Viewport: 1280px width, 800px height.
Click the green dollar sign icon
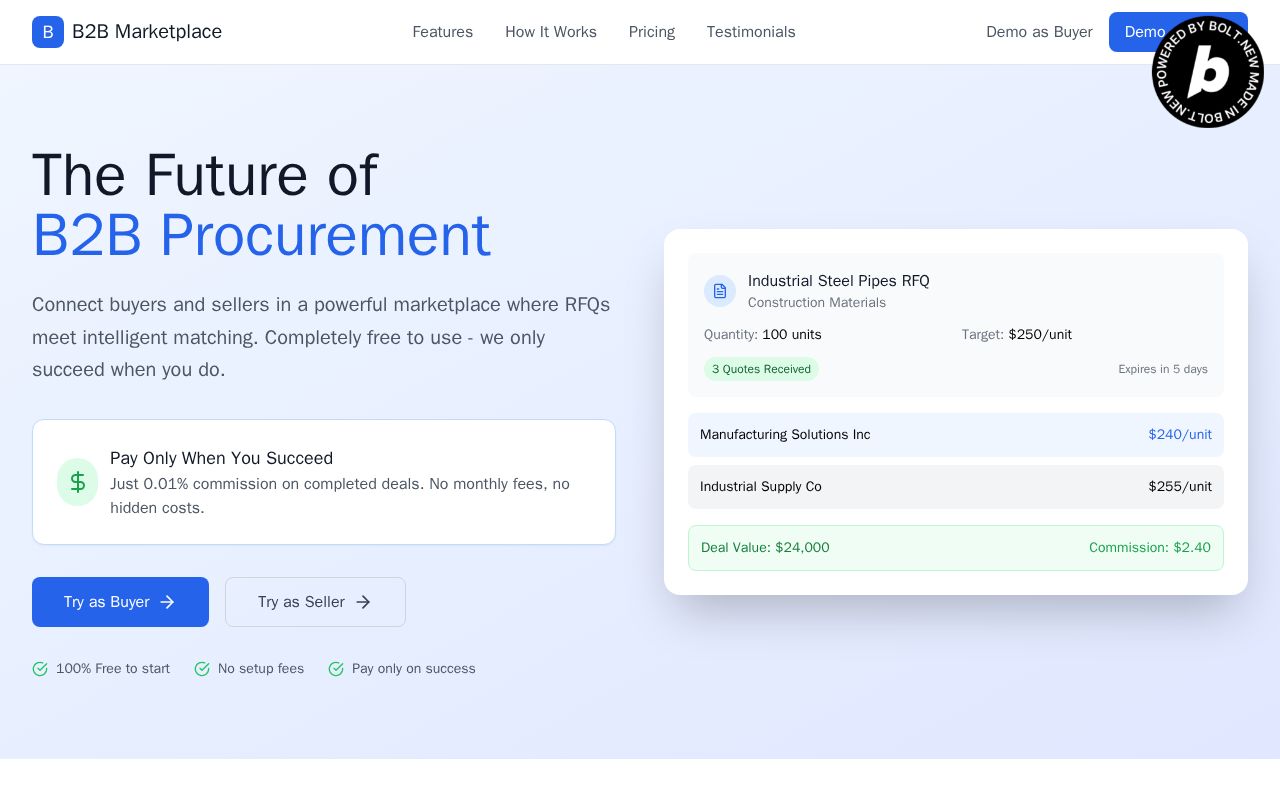(x=78, y=482)
